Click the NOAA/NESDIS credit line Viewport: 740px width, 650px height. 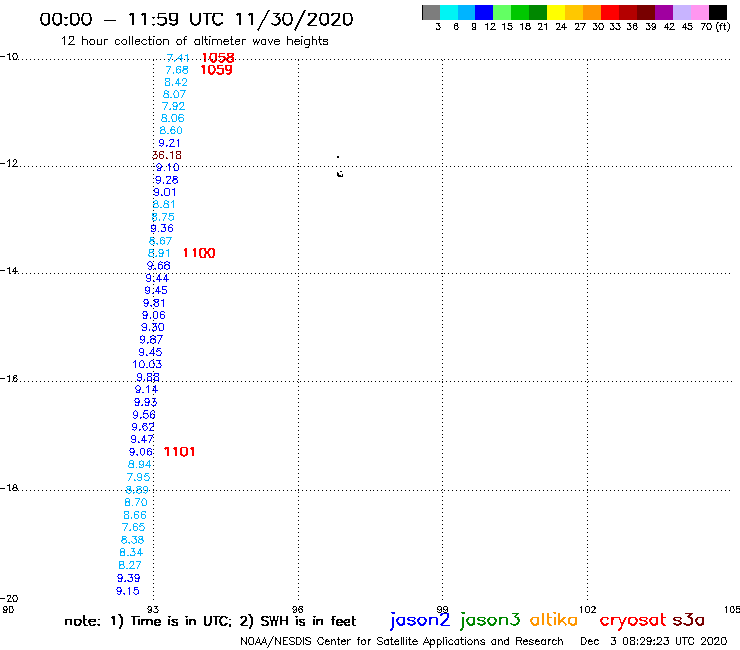click(402, 642)
